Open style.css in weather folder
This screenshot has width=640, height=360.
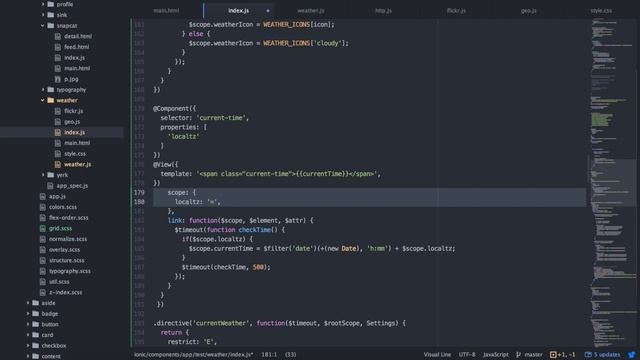[75, 153]
